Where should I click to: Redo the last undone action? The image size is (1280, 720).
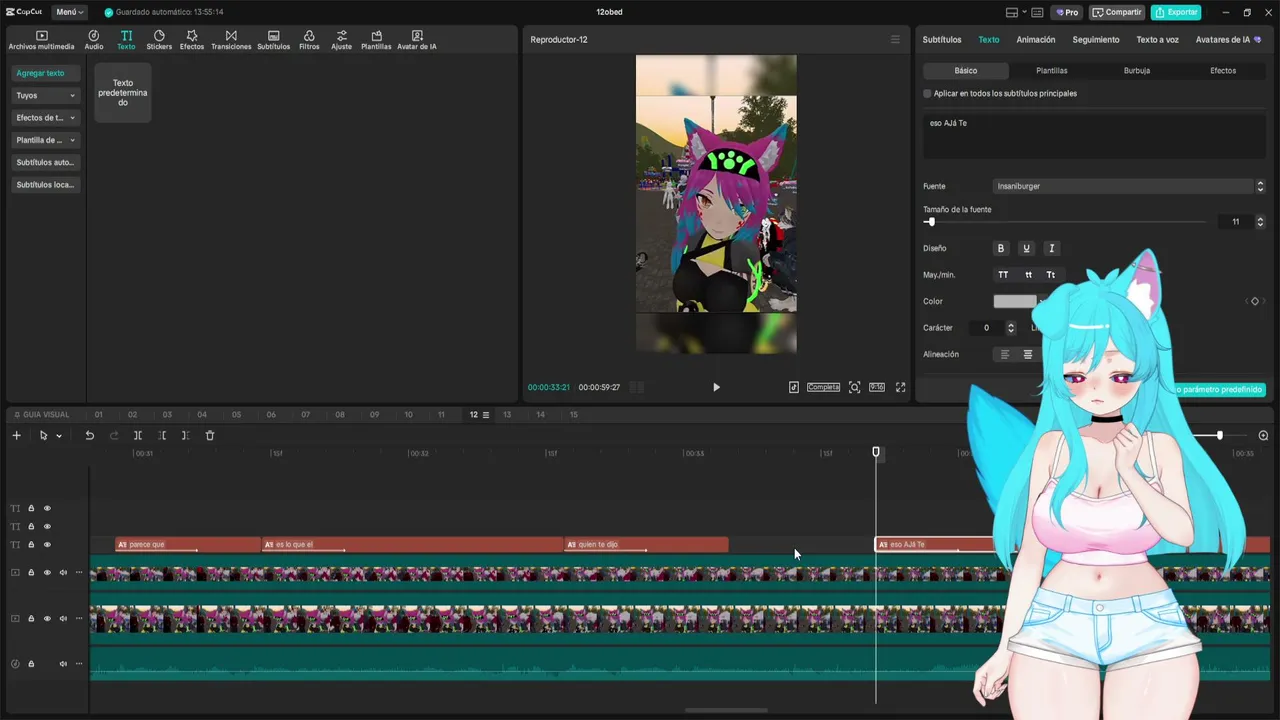click(114, 435)
